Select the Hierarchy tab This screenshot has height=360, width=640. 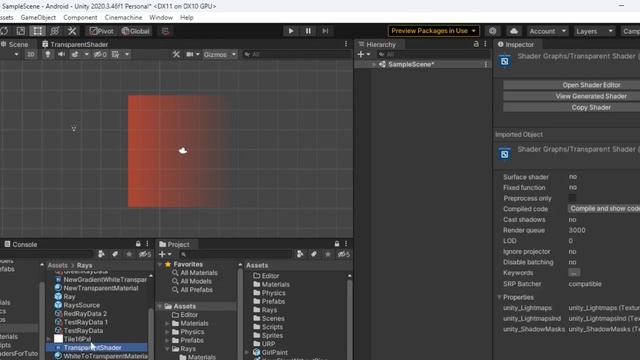tap(377, 44)
